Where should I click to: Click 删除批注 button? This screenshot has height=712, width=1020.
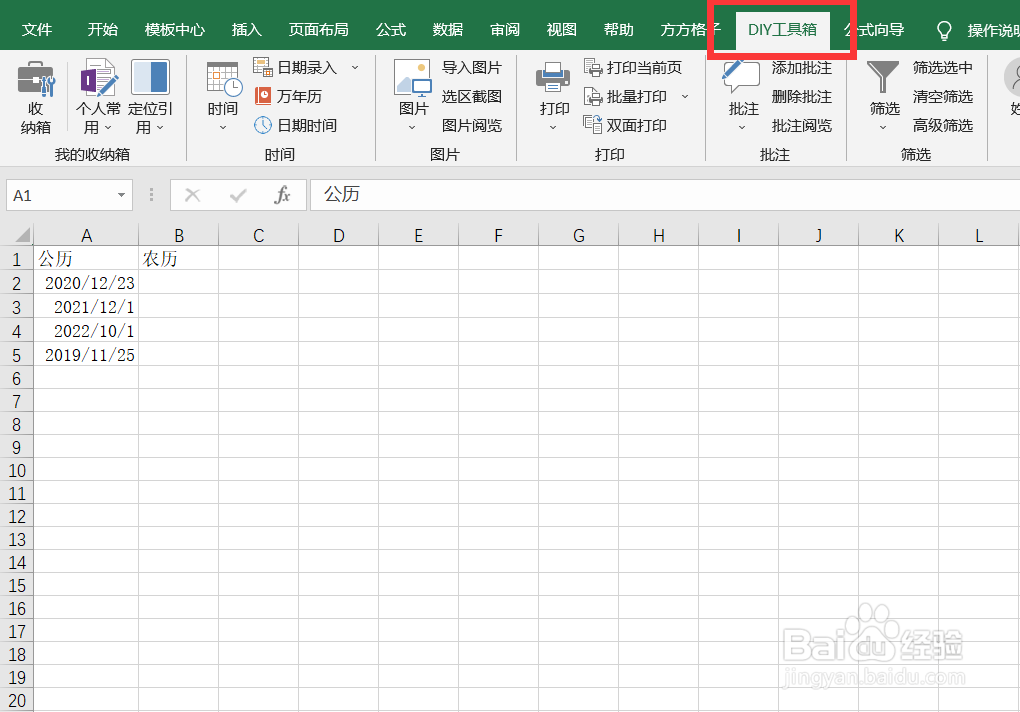click(801, 96)
